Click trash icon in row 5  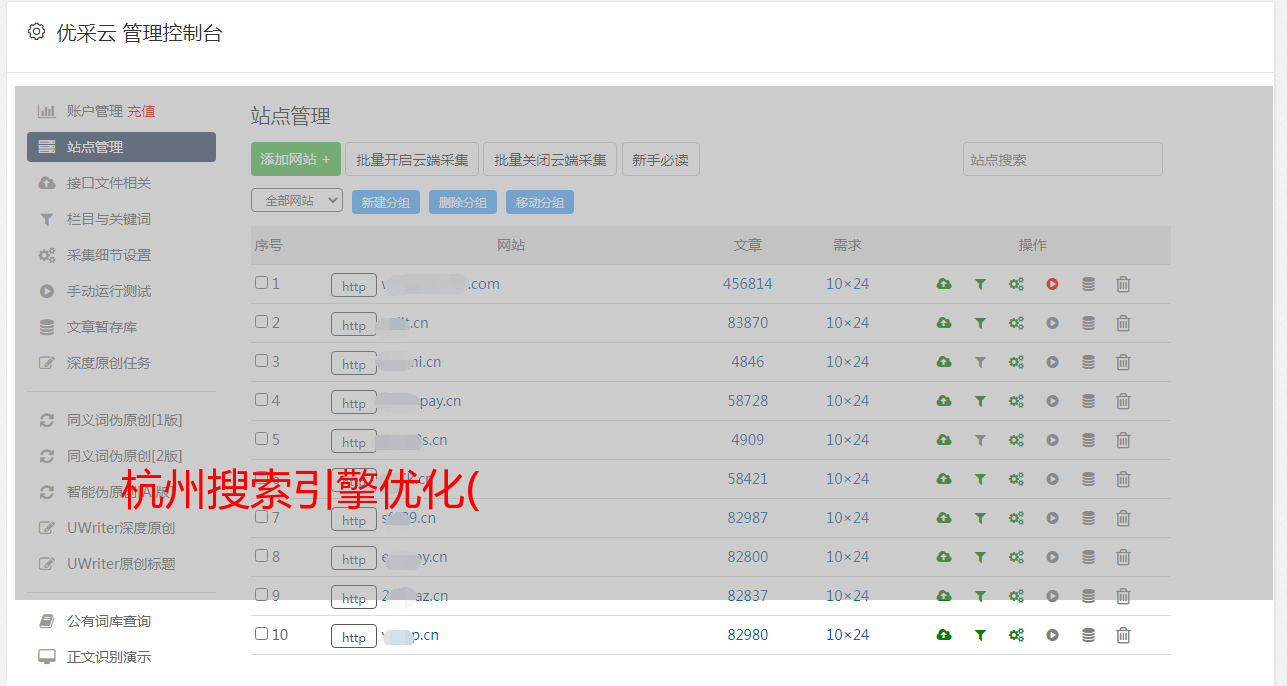1123,440
